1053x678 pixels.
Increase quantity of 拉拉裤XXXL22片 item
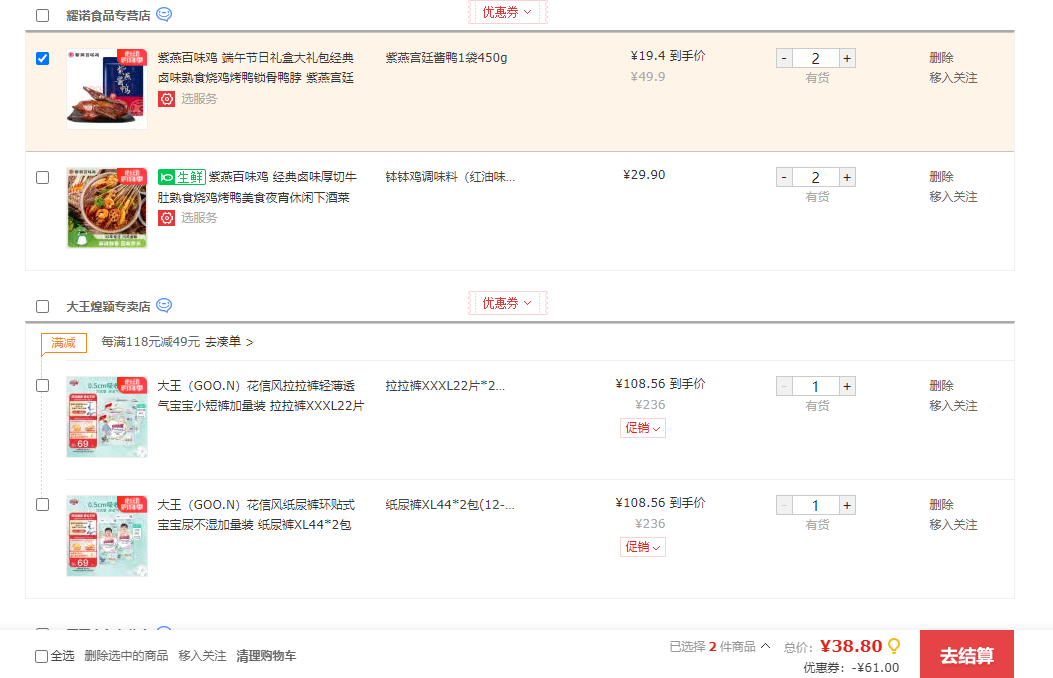[848, 386]
